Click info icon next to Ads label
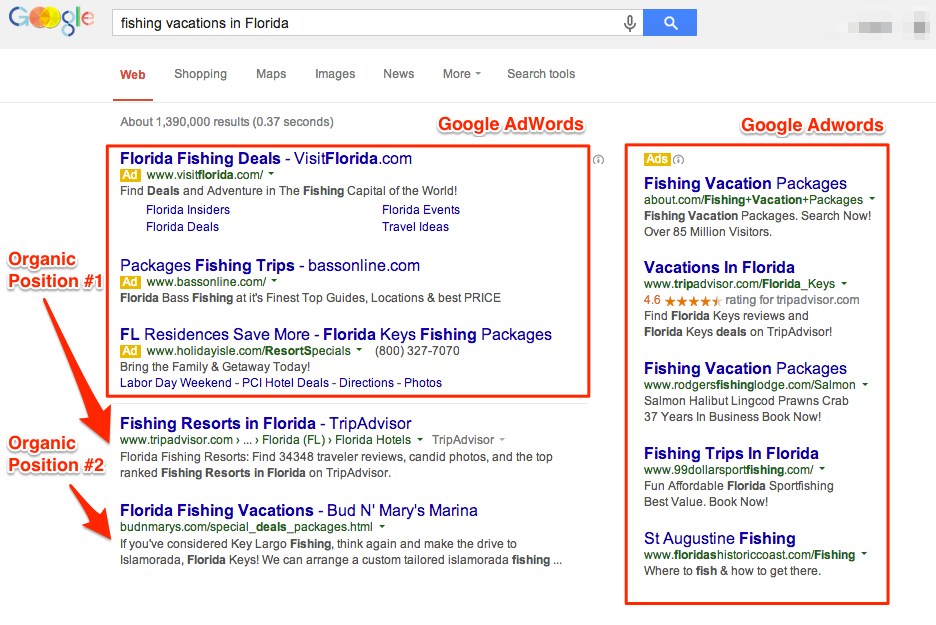The image size is (936, 625). [679, 159]
